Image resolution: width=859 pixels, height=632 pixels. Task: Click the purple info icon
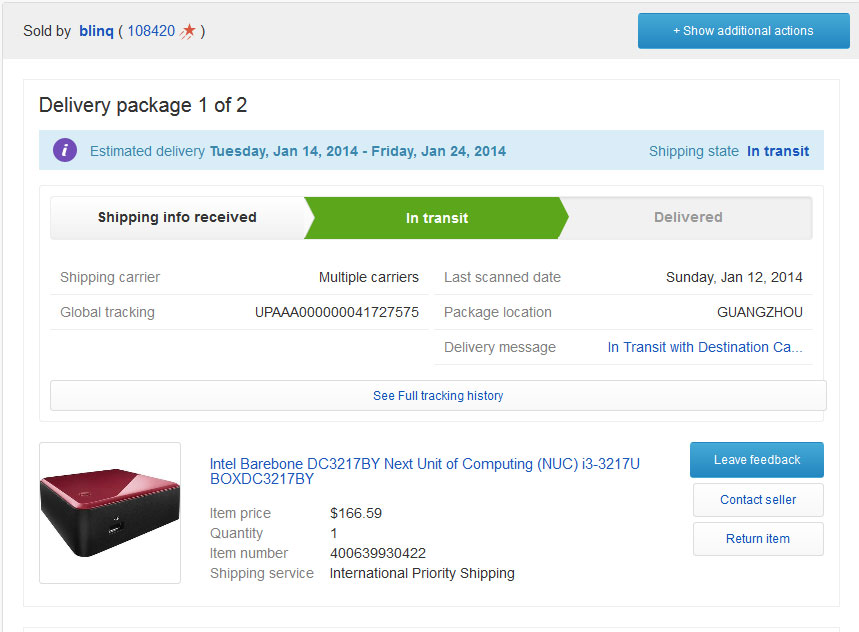click(x=65, y=150)
